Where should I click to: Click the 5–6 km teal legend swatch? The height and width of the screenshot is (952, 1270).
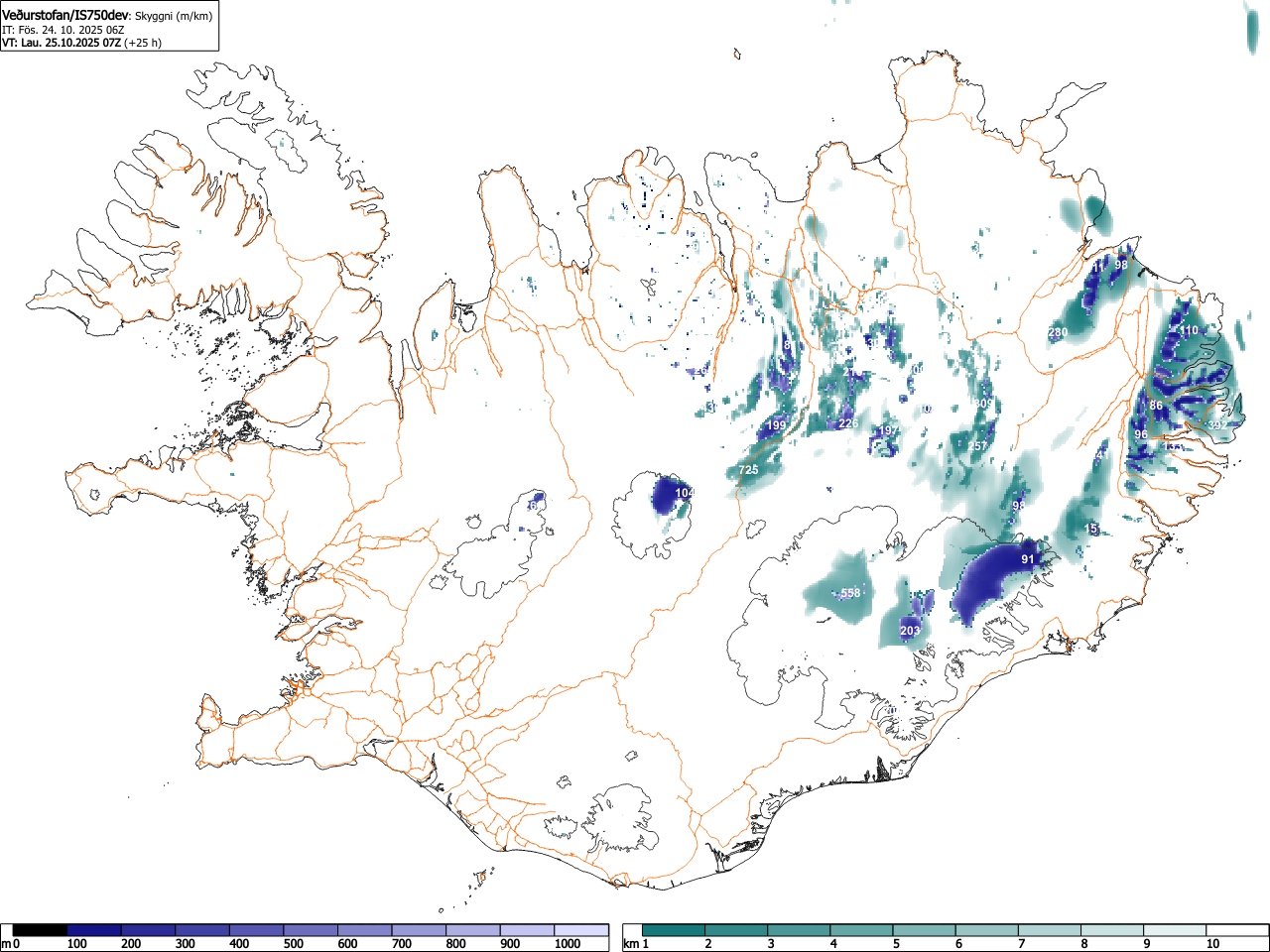[x=926, y=930]
